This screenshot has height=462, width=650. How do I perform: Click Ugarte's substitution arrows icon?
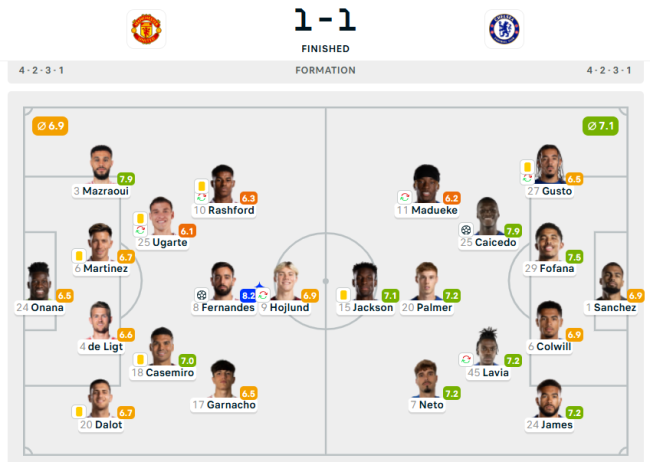140,229
